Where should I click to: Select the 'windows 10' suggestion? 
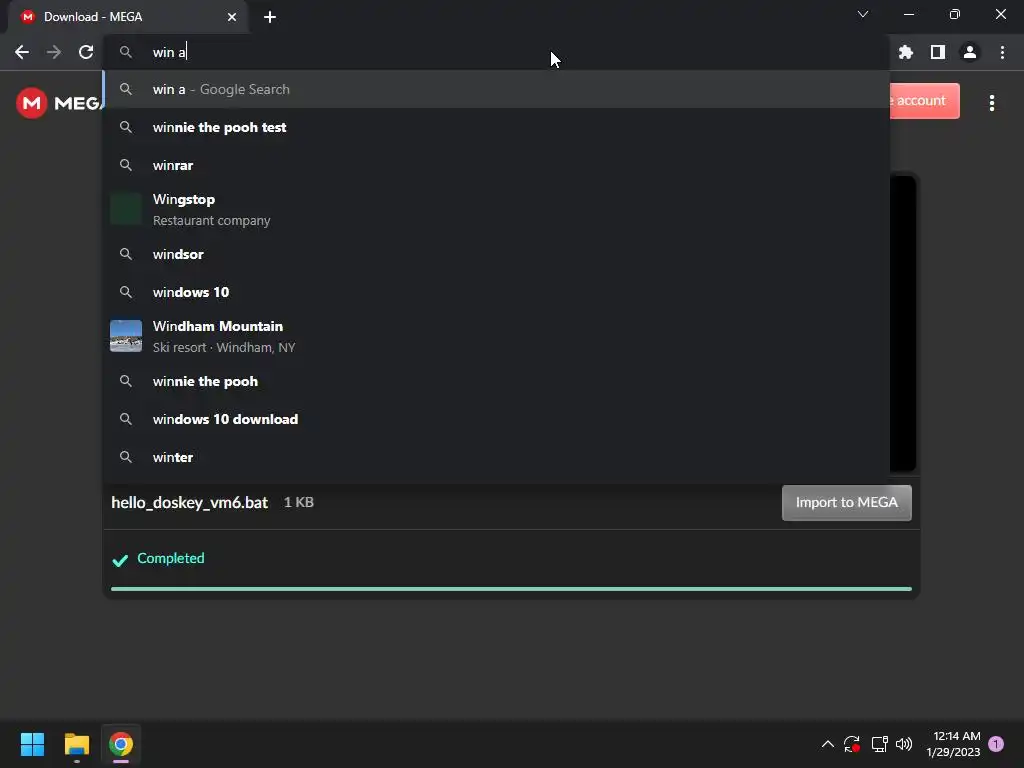[x=496, y=292]
